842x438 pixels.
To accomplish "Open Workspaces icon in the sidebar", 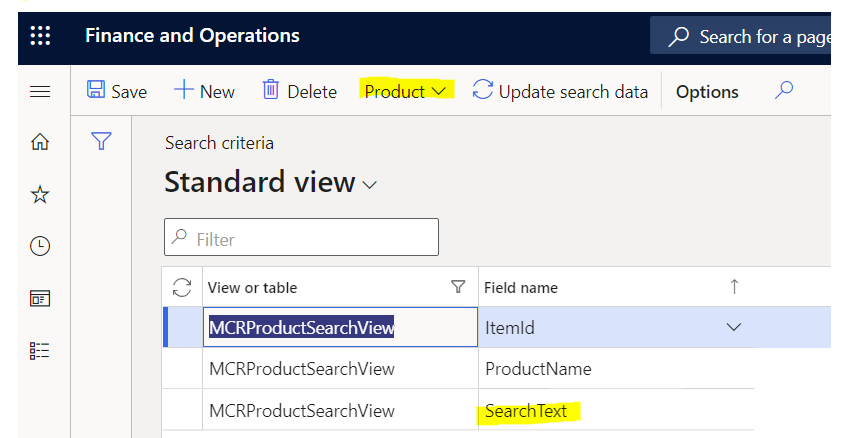I will tap(40, 298).
